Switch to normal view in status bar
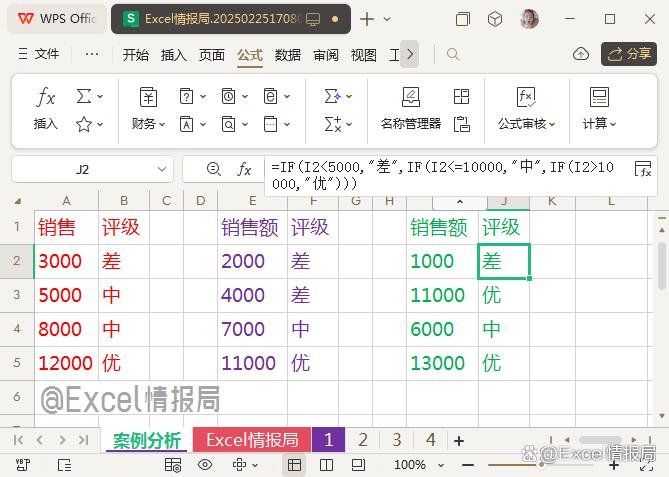 294,465
